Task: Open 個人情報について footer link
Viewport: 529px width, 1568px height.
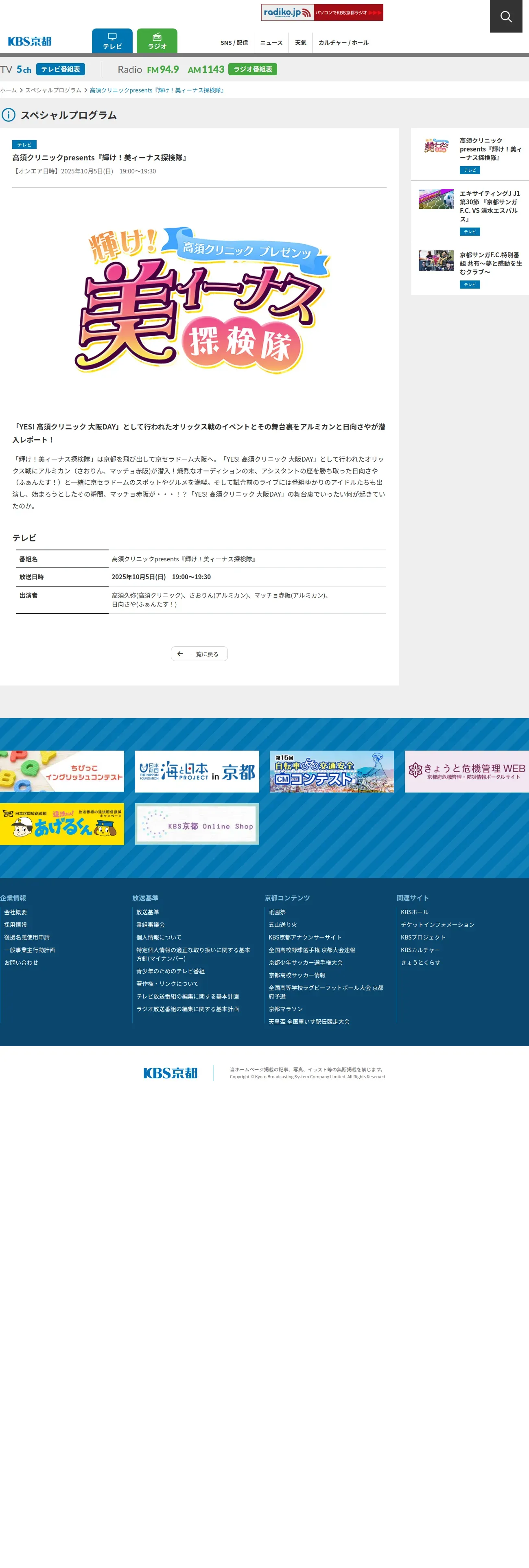Action: click(x=159, y=937)
